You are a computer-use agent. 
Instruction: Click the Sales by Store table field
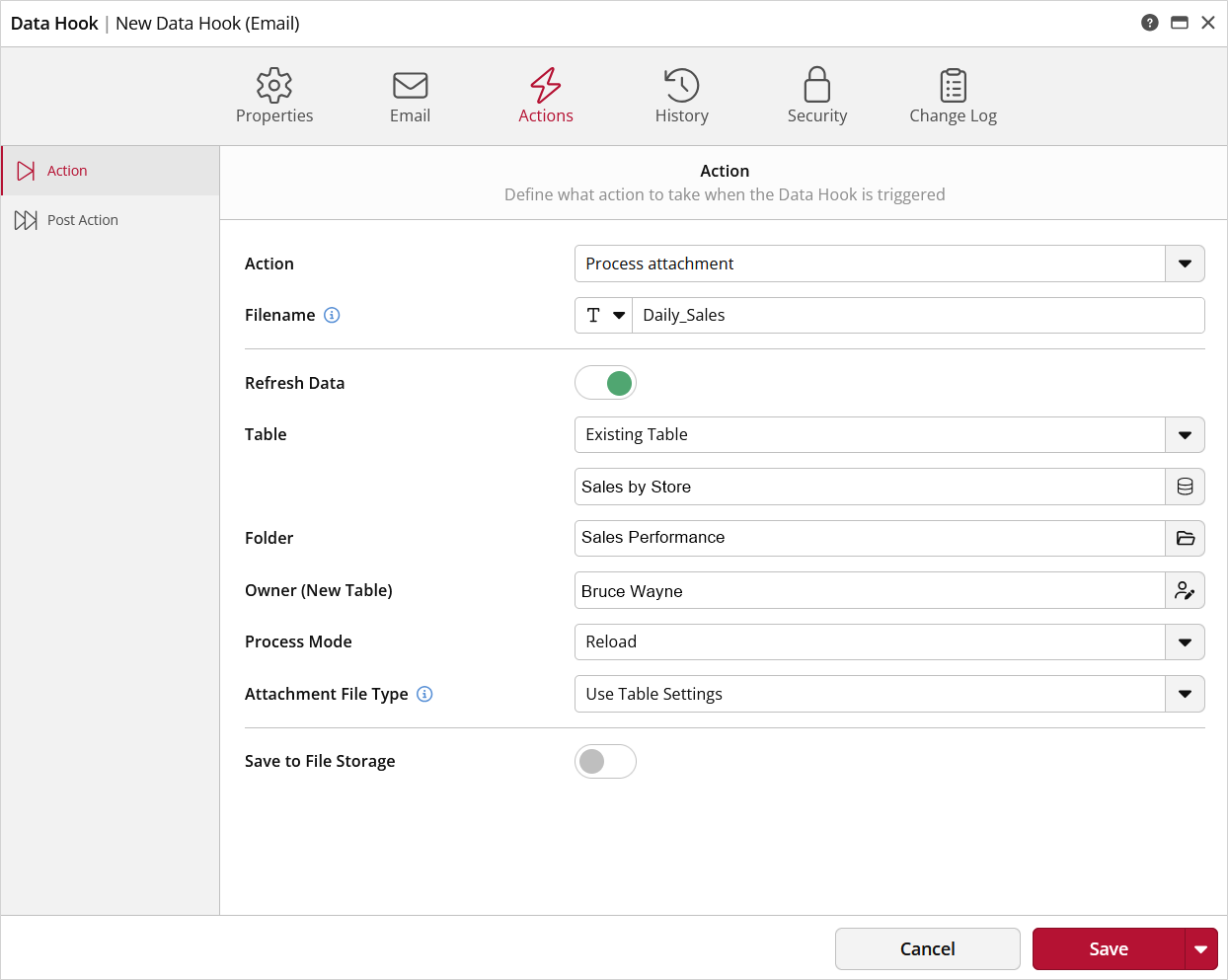pyautogui.click(x=870, y=487)
